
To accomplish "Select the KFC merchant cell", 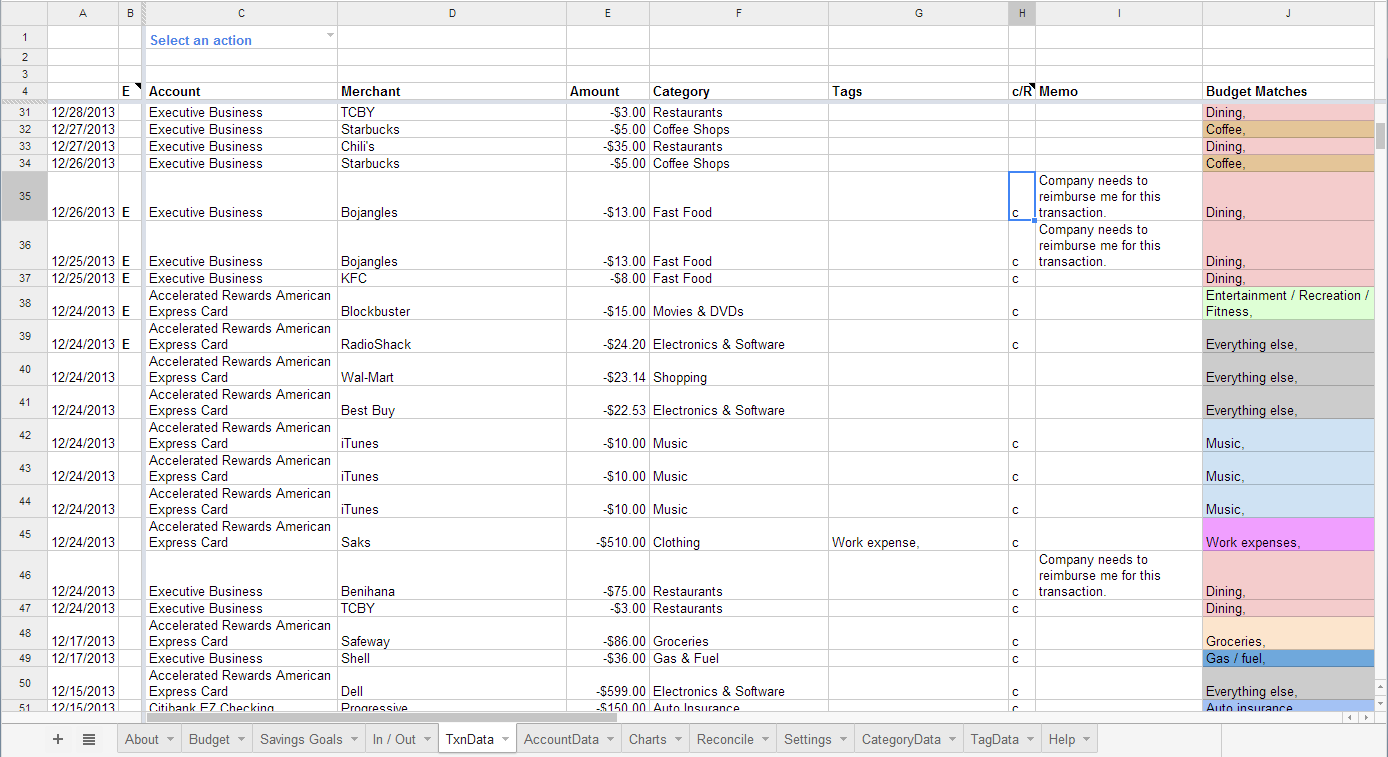I will point(452,278).
